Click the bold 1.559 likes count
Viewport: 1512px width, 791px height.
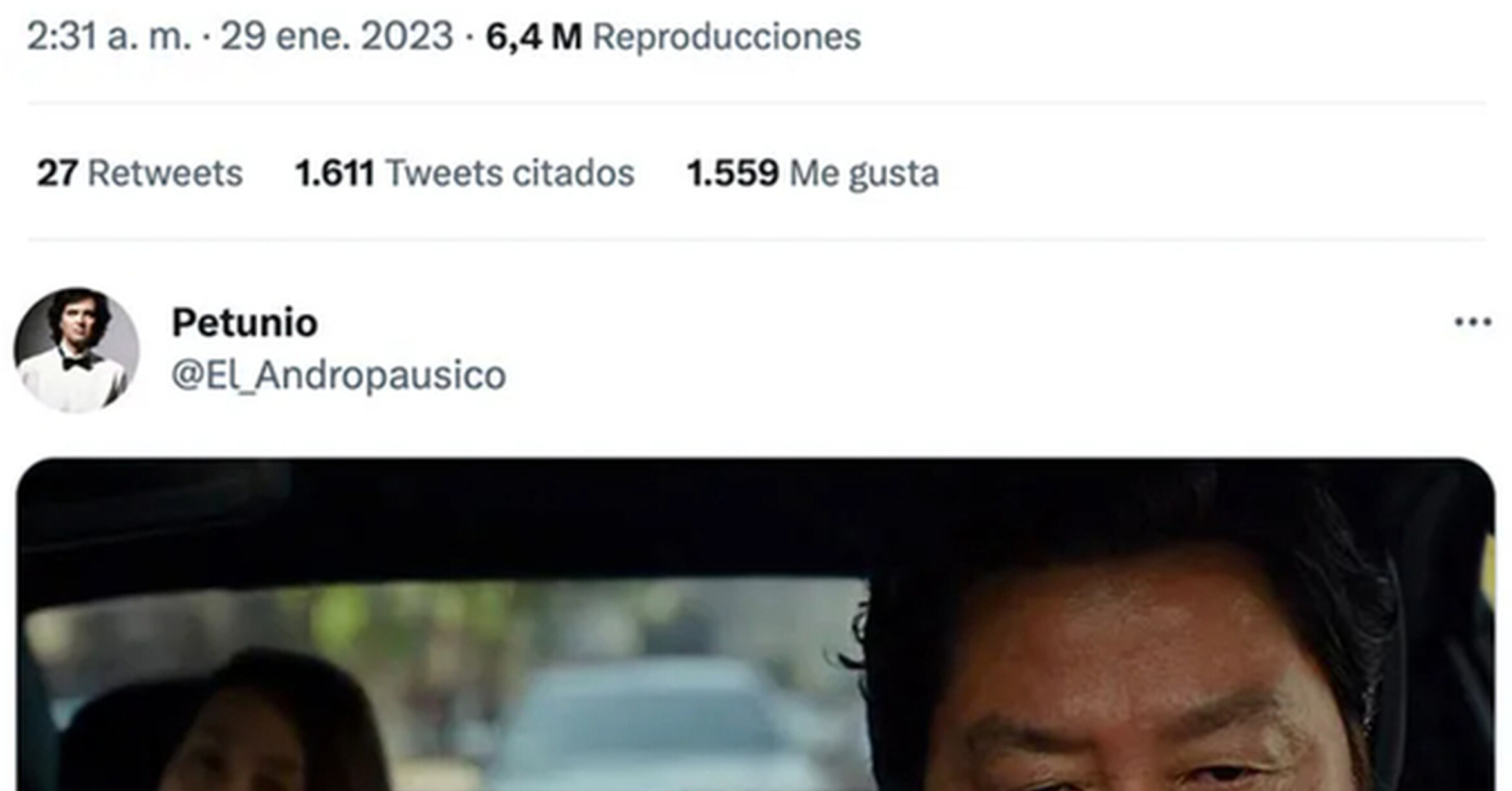pyautogui.click(x=732, y=173)
